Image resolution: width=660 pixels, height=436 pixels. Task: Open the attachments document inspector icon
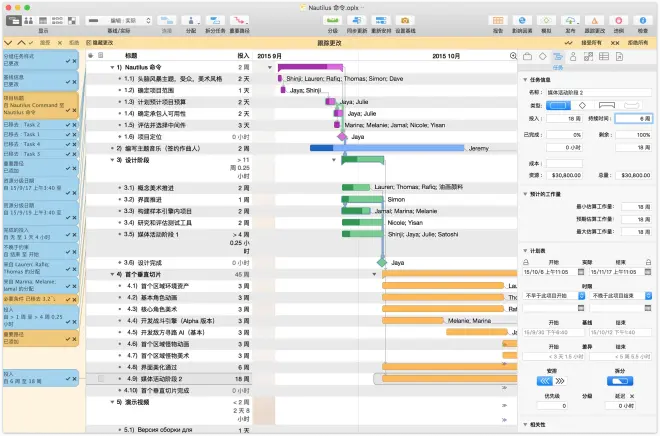click(x=619, y=56)
